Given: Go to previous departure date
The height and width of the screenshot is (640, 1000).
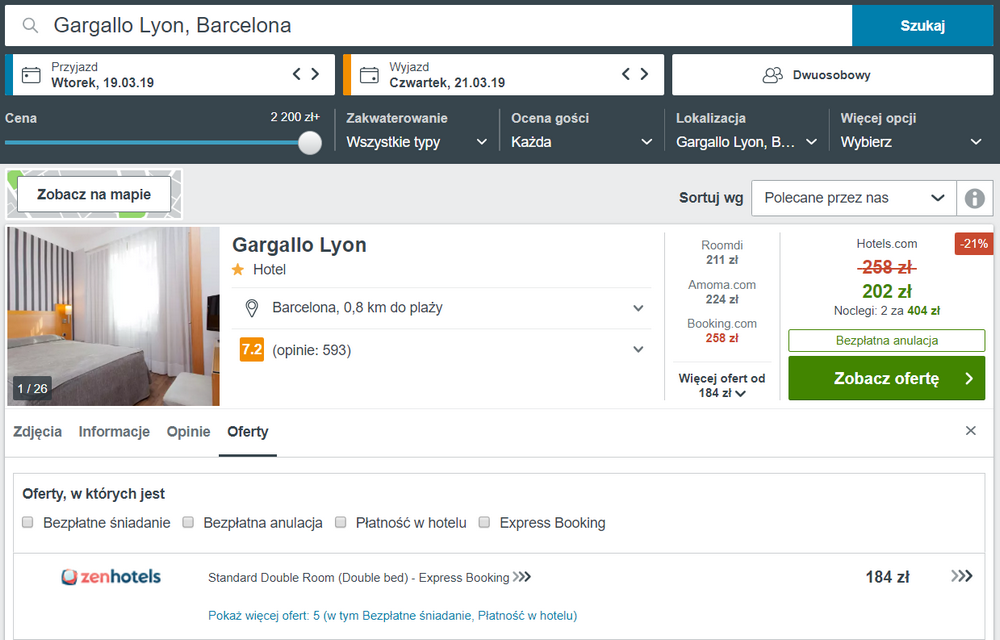Looking at the screenshot, I should 626,74.
